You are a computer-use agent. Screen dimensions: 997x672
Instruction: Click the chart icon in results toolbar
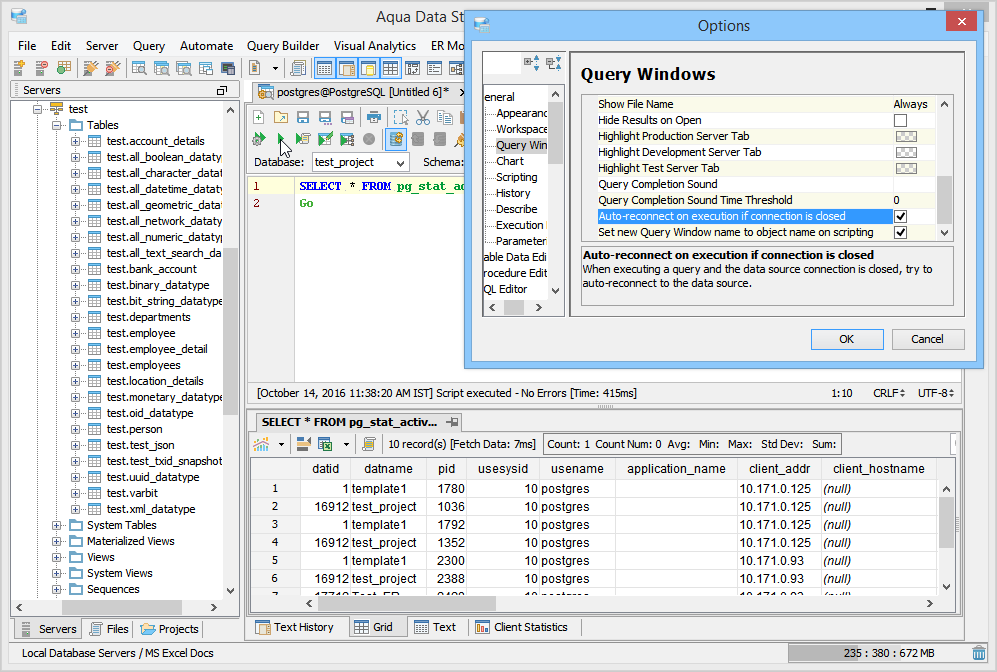(x=261, y=444)
